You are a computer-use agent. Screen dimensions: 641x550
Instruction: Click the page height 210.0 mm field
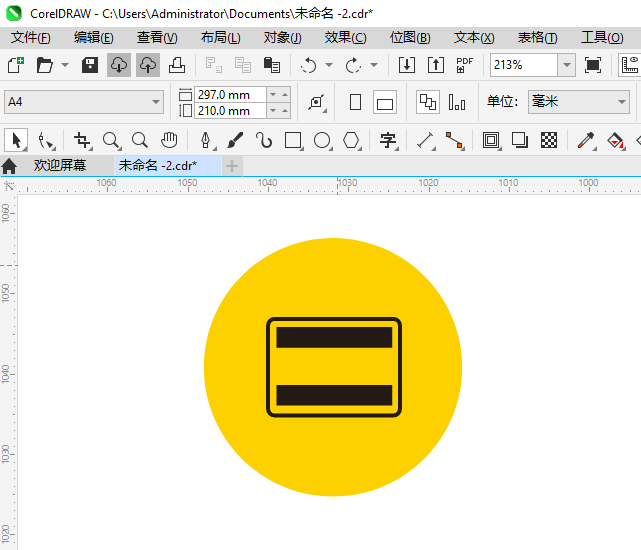pos(230,111)
